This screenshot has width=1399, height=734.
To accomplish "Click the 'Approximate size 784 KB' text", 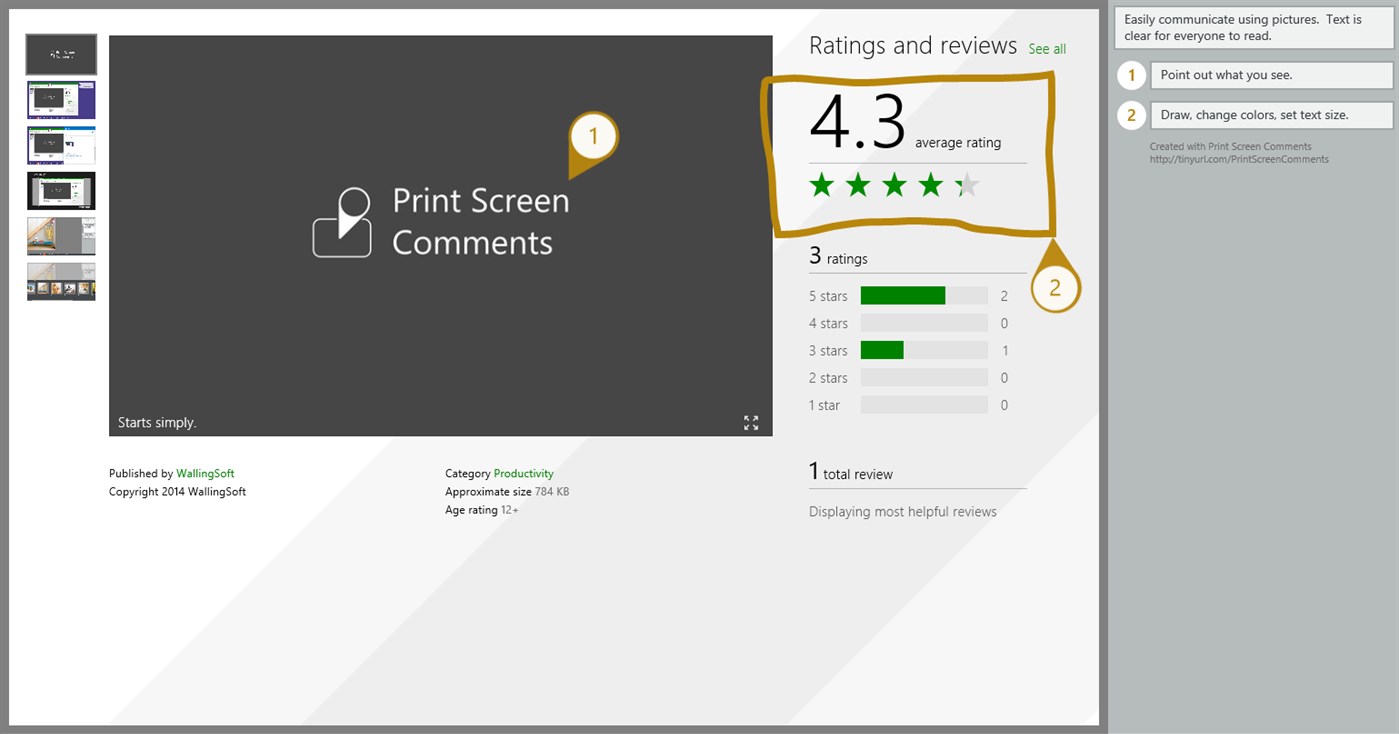I will (507, 492).
